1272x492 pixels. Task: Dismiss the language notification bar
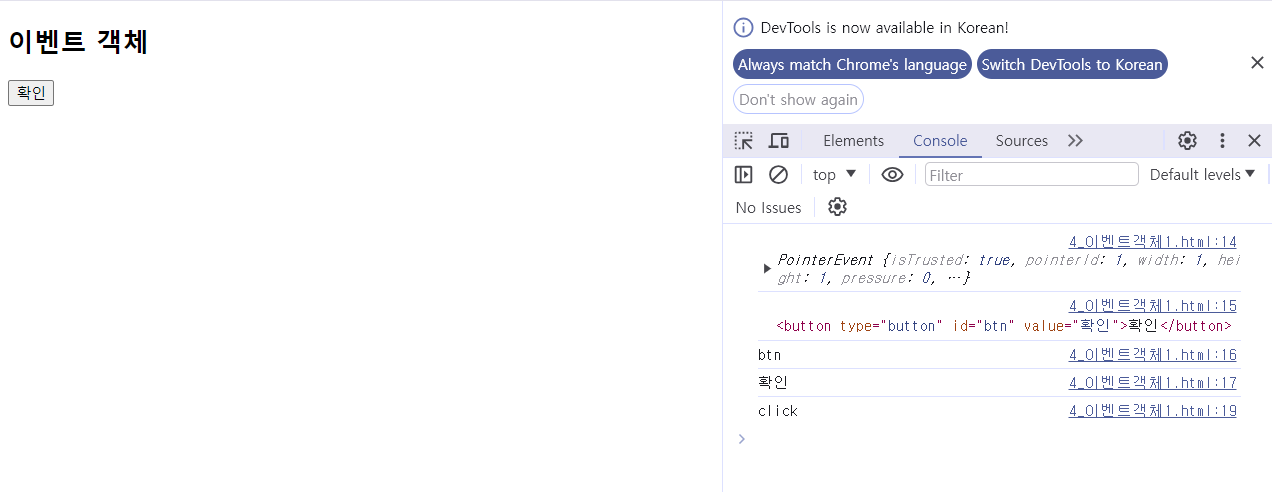click(1257, 63)
